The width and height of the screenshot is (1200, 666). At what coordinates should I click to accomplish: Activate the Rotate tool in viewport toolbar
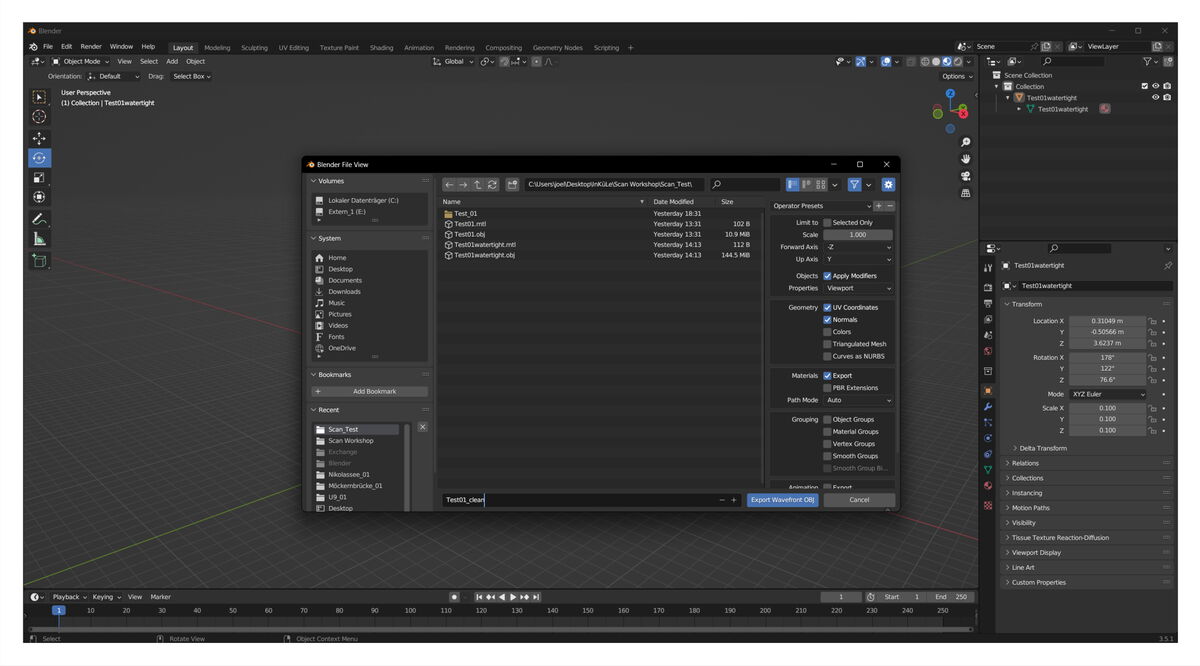click(39, 158)
